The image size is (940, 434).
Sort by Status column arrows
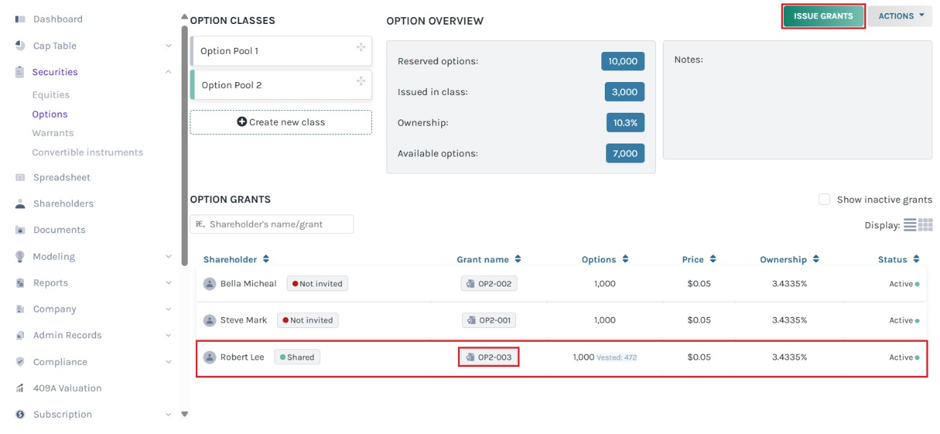click(916, 260)
